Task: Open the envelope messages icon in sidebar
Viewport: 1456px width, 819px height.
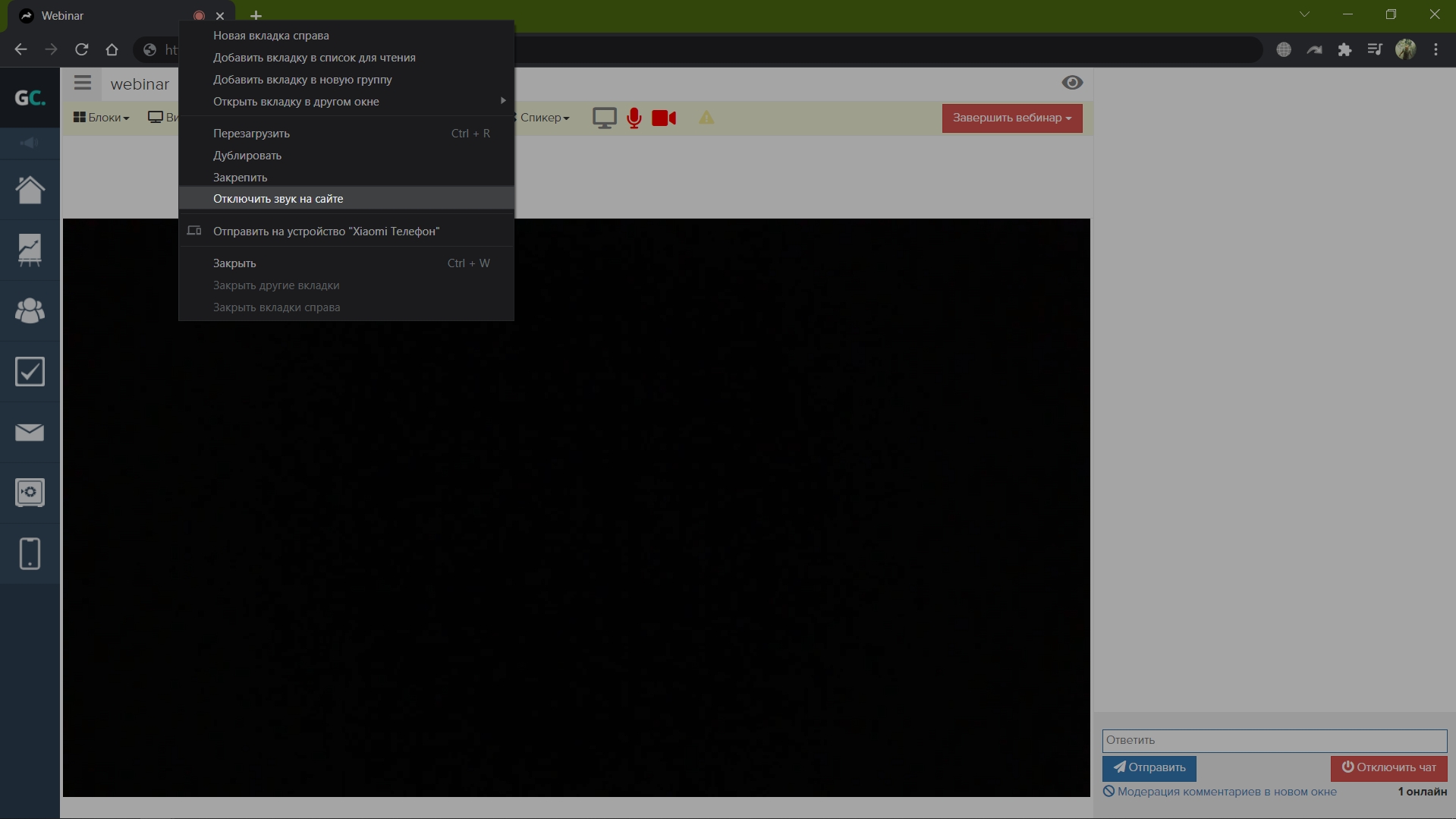Action: click(x=30, y=433)
